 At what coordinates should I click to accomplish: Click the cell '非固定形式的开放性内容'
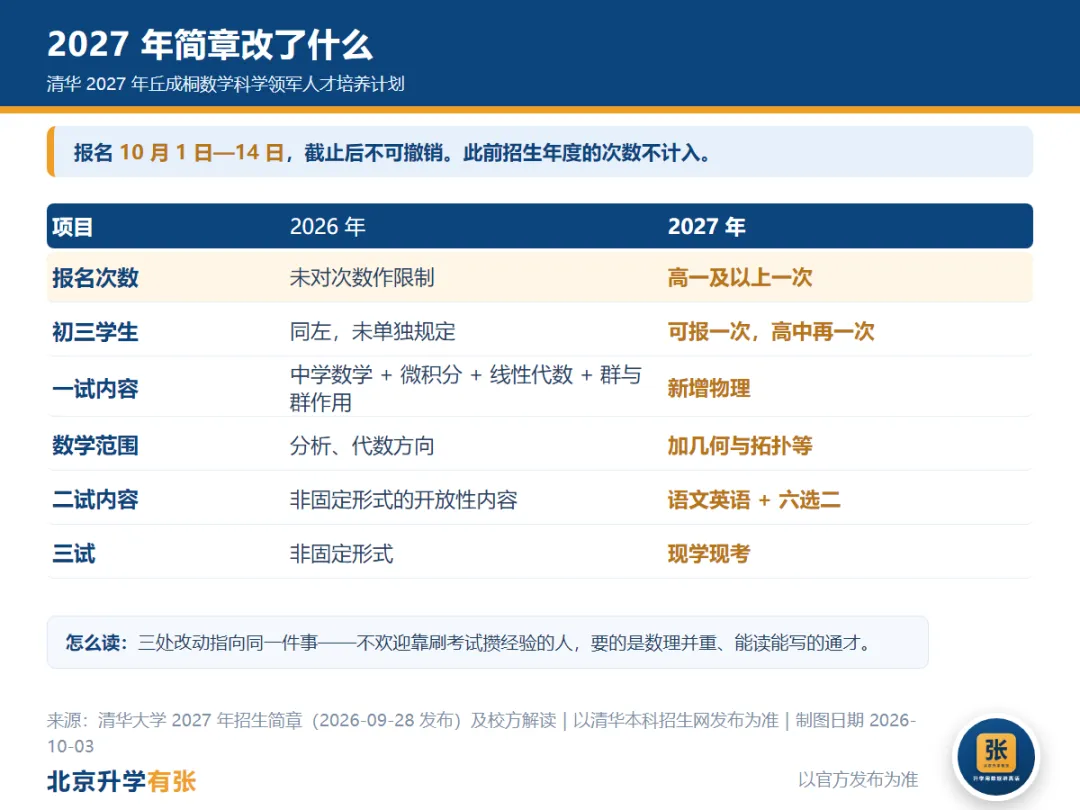(404, 499)
